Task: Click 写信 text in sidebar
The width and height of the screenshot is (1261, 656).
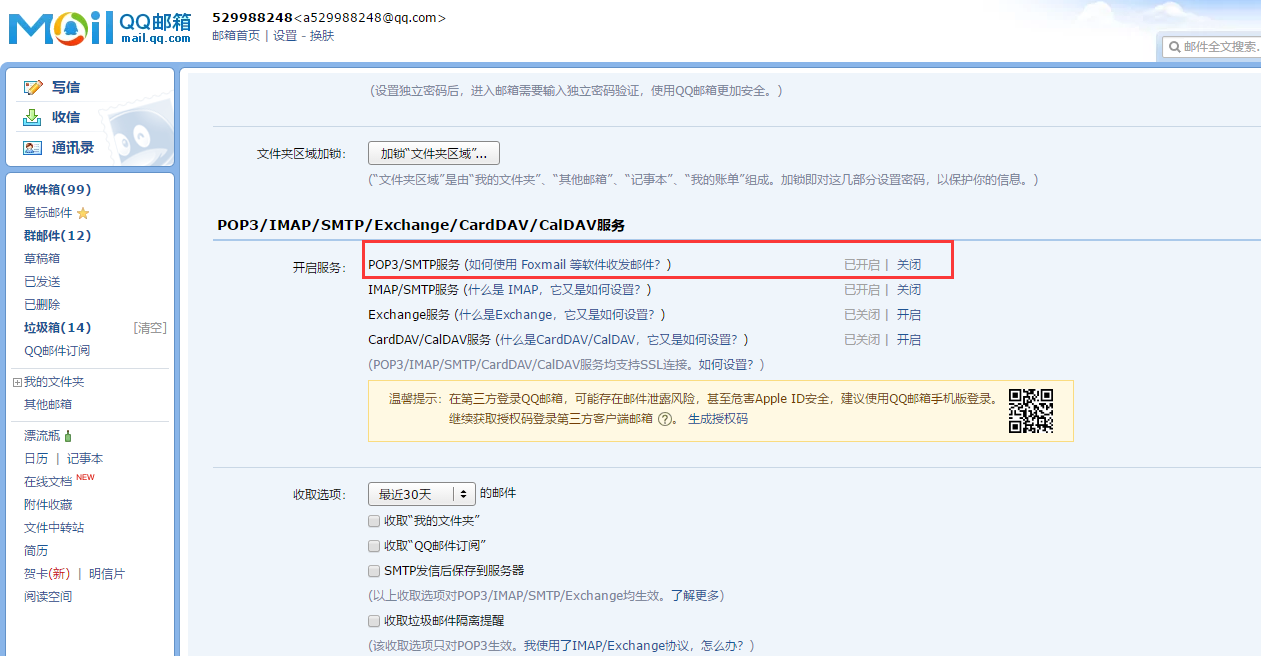Action: [x=66, y=88]
